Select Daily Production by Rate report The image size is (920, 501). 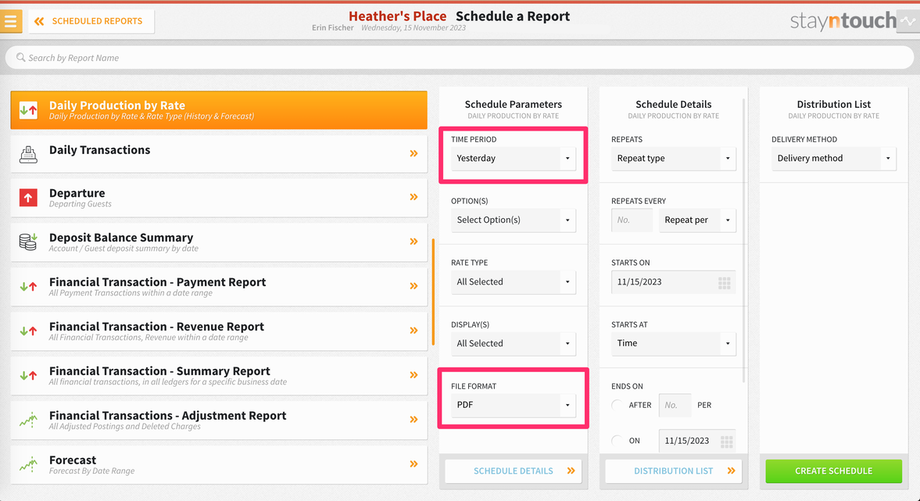[219, 110]
